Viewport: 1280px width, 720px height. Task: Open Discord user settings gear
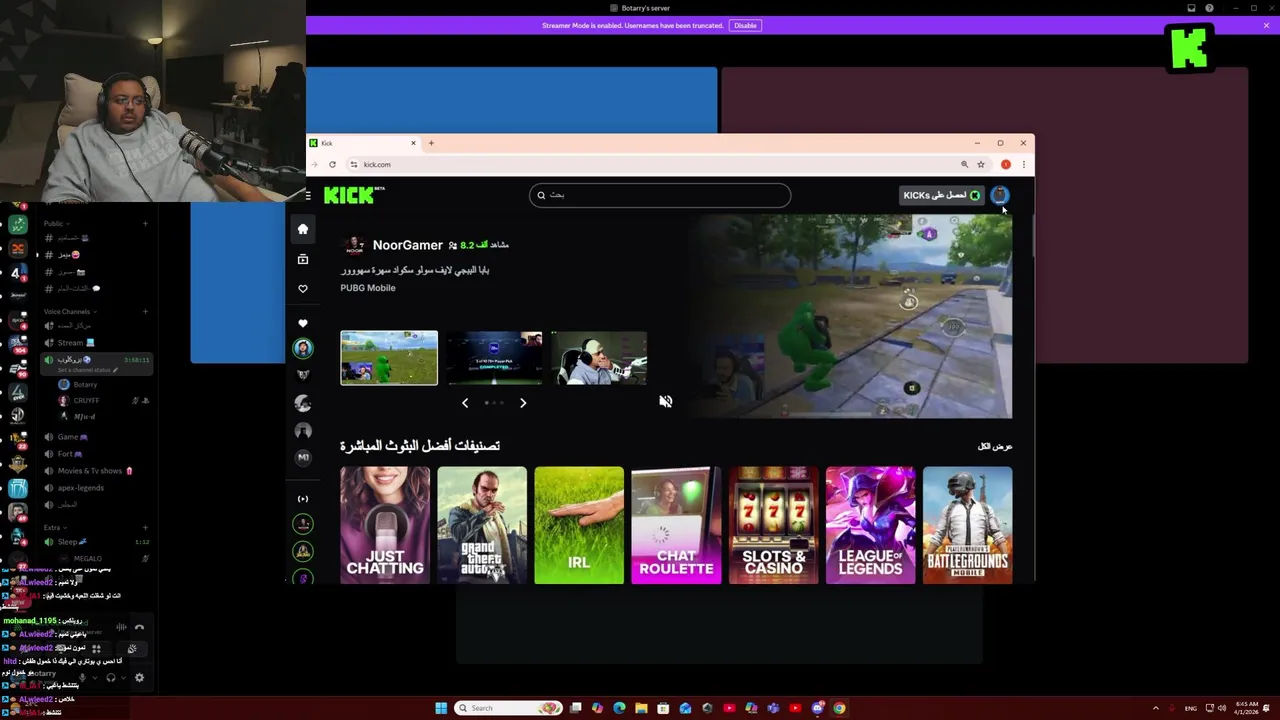[x=139, y=677]
